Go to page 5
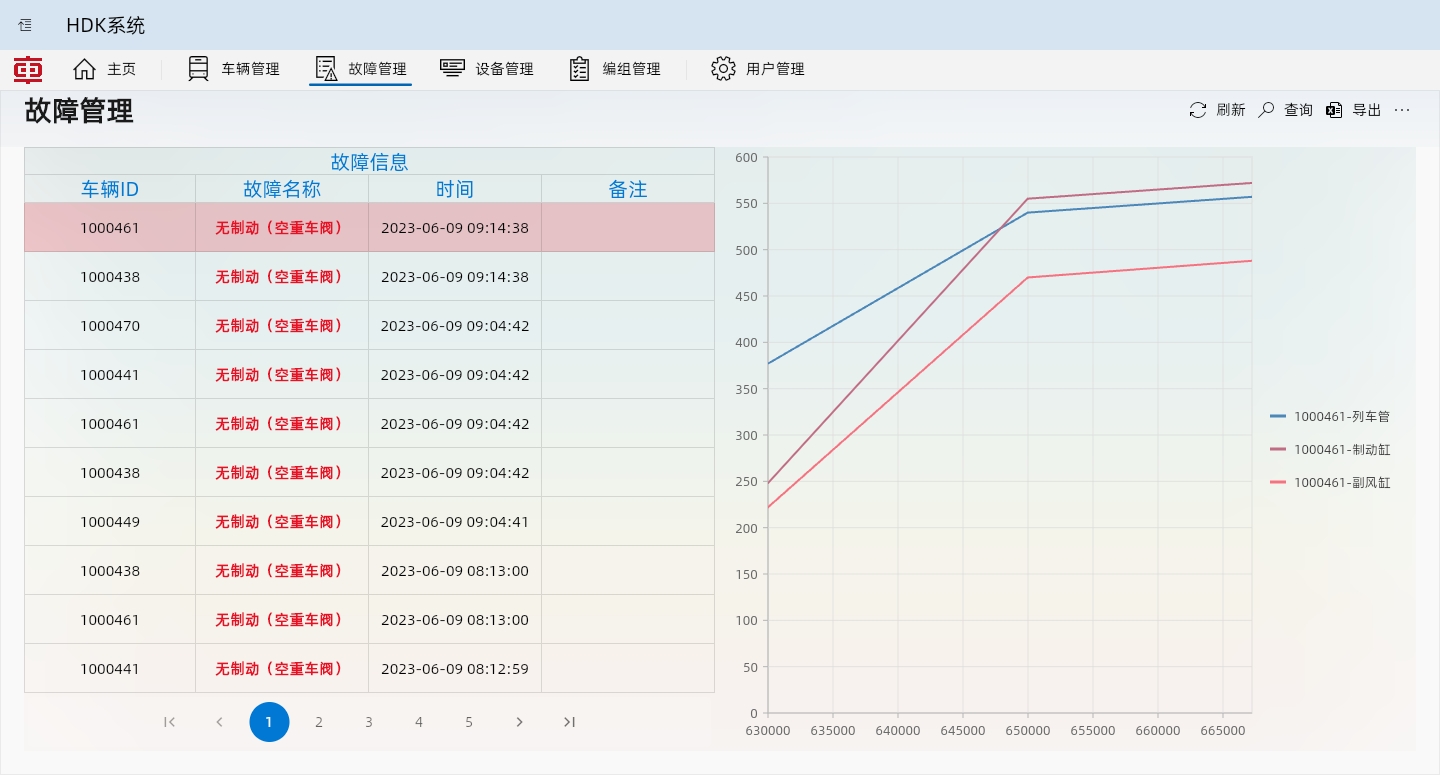 click(469, 722)
